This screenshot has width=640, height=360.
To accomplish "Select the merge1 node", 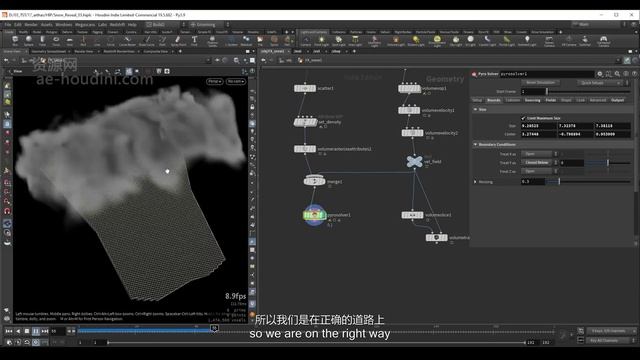I will [314, 180].
